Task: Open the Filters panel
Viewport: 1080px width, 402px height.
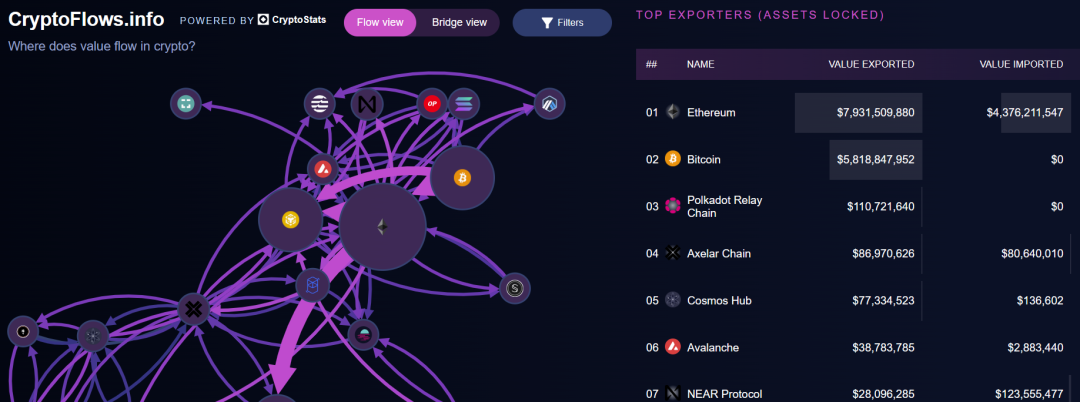Action: (x=562, y=22)
